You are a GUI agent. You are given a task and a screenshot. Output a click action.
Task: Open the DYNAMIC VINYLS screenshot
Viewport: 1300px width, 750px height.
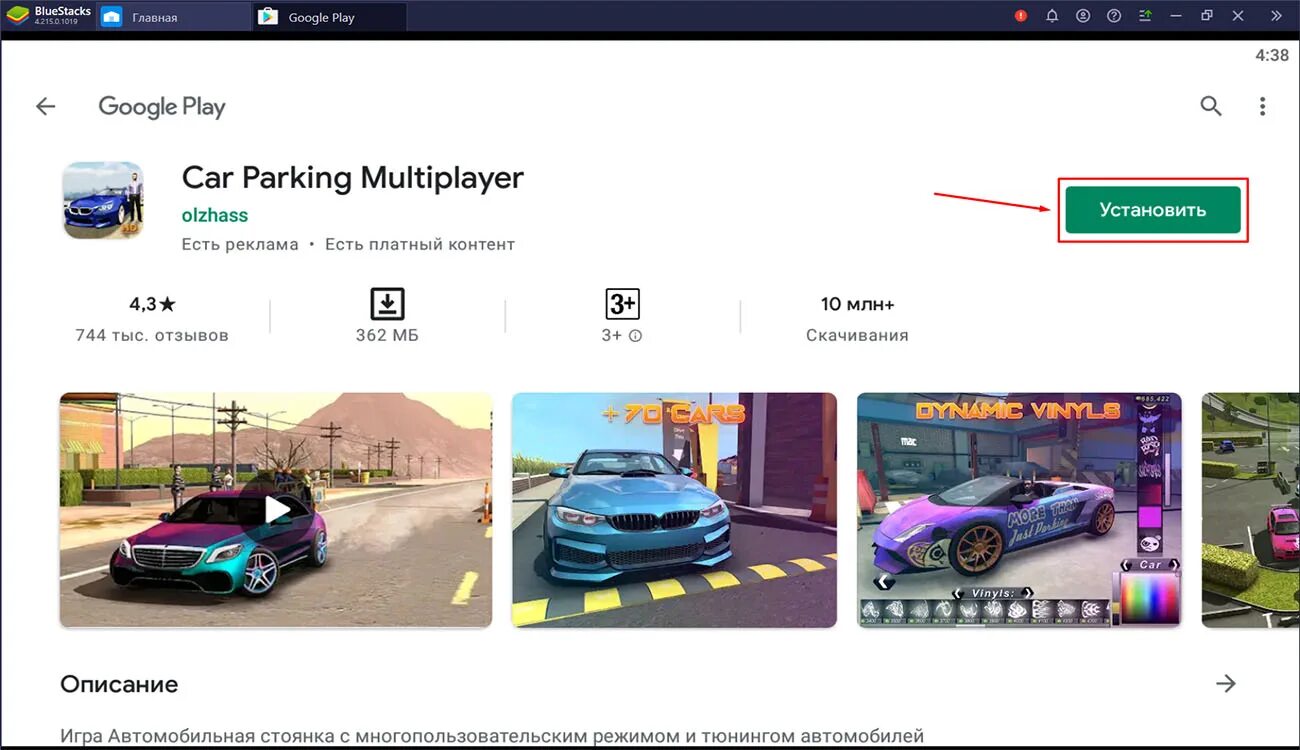1019,510
